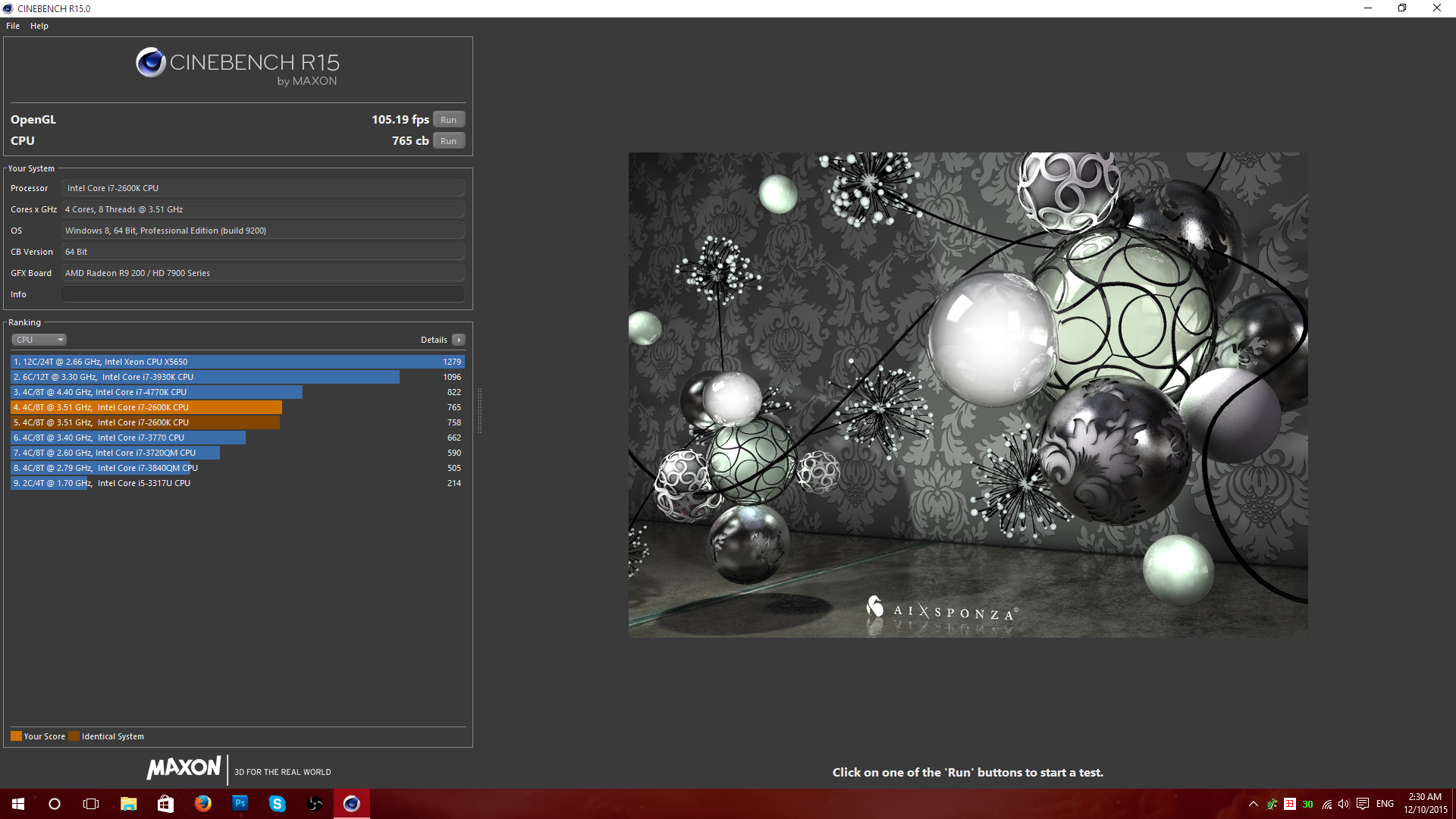Select the i7-3720QM ranking entry
The height and width of the screenshot is (819, 1456).
coord(237,453)
